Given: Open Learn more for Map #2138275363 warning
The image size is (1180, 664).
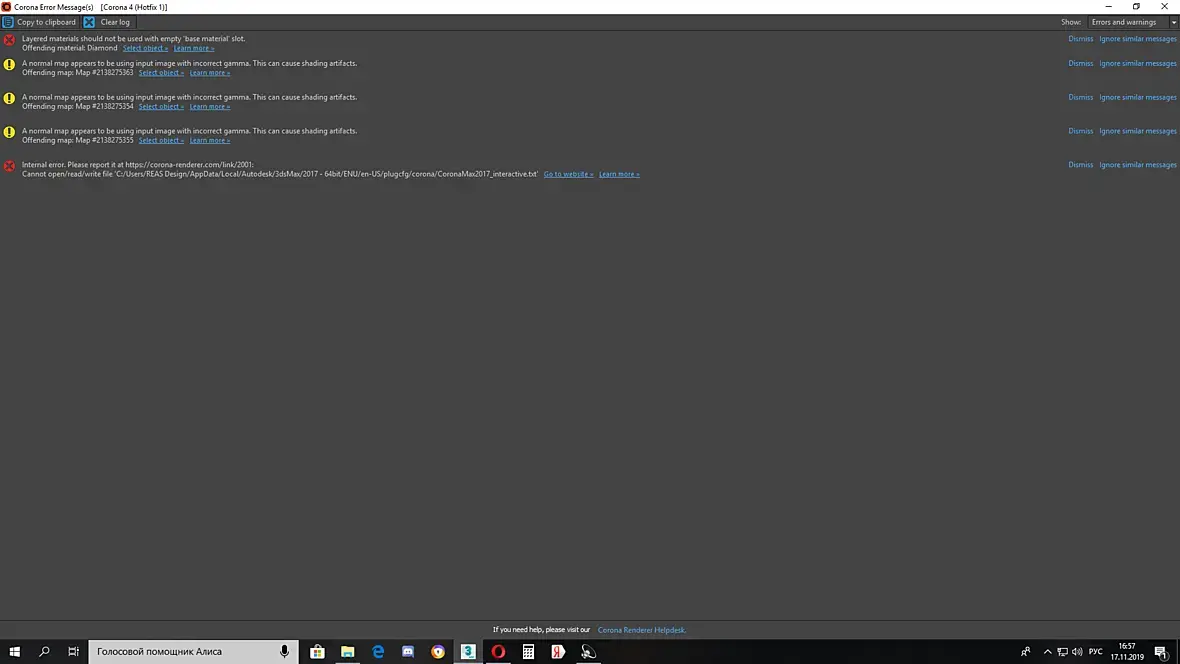Looking at the screenshot, I should click(x=210, y=73).
